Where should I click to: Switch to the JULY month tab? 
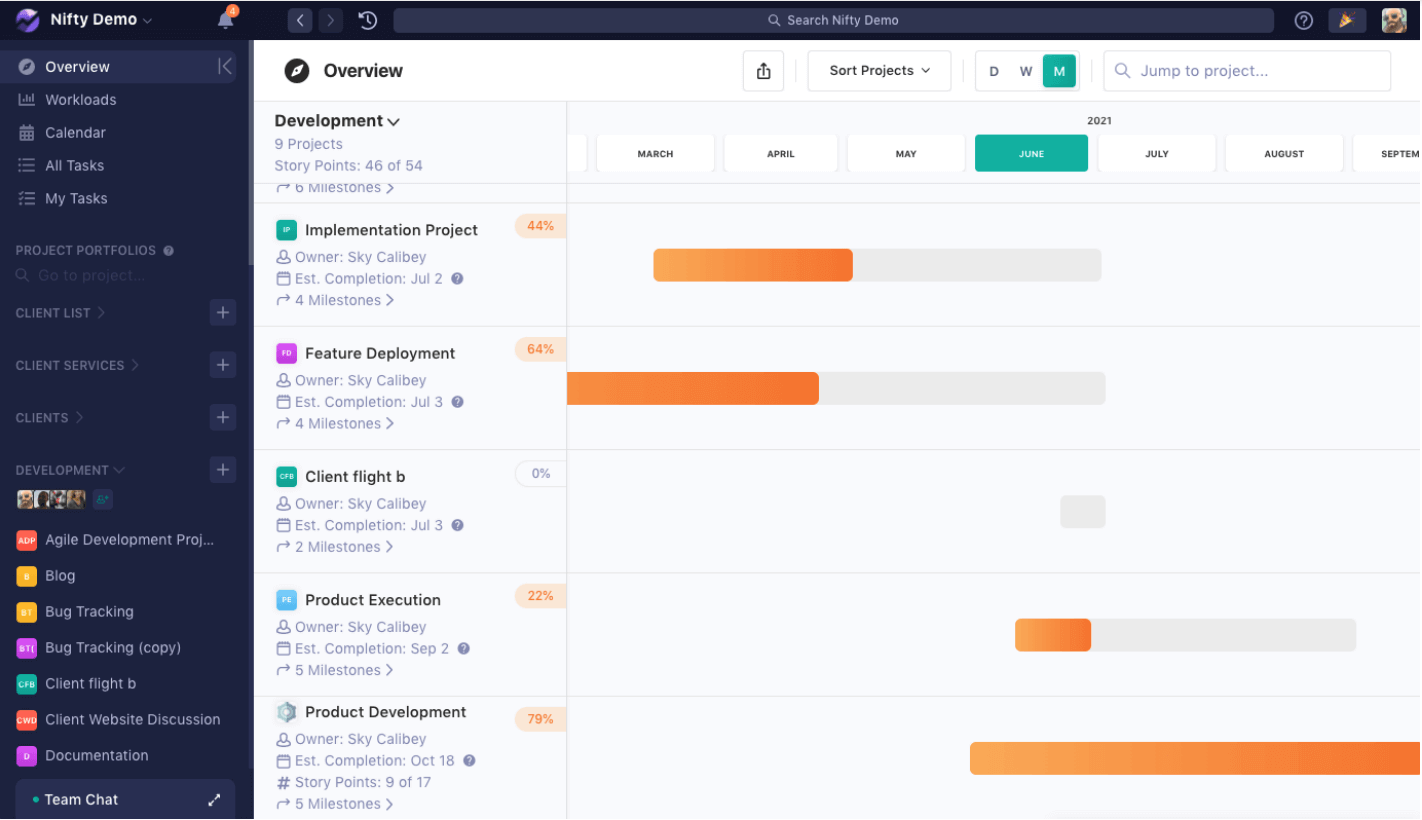(x=1157, y=153)
